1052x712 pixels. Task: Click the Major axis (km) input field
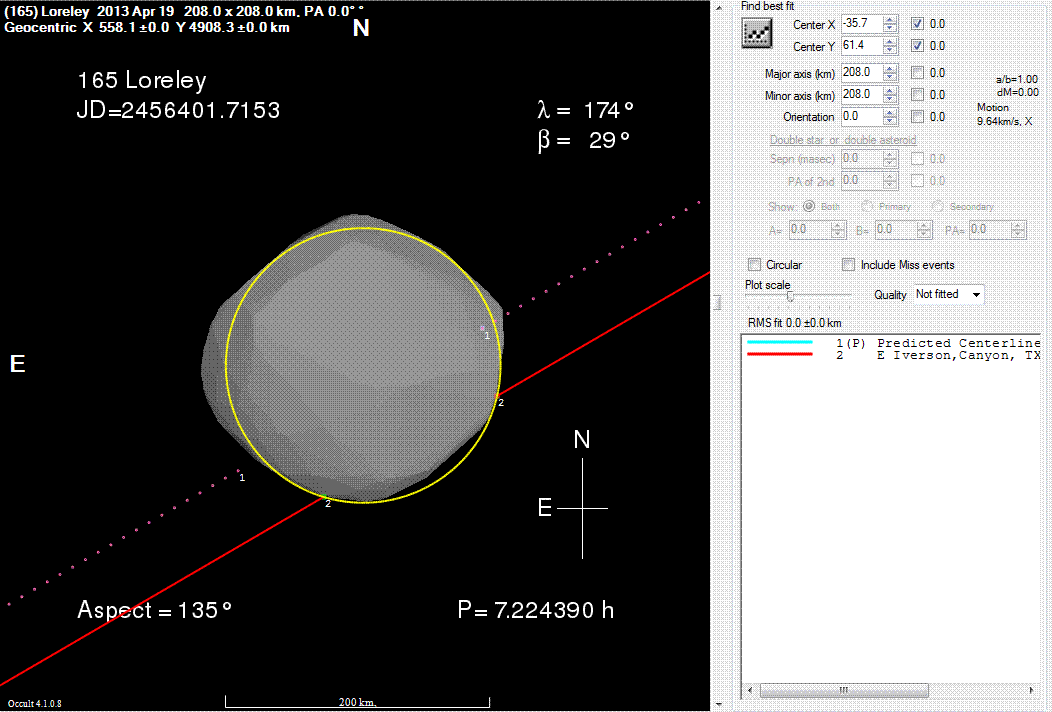862,72
